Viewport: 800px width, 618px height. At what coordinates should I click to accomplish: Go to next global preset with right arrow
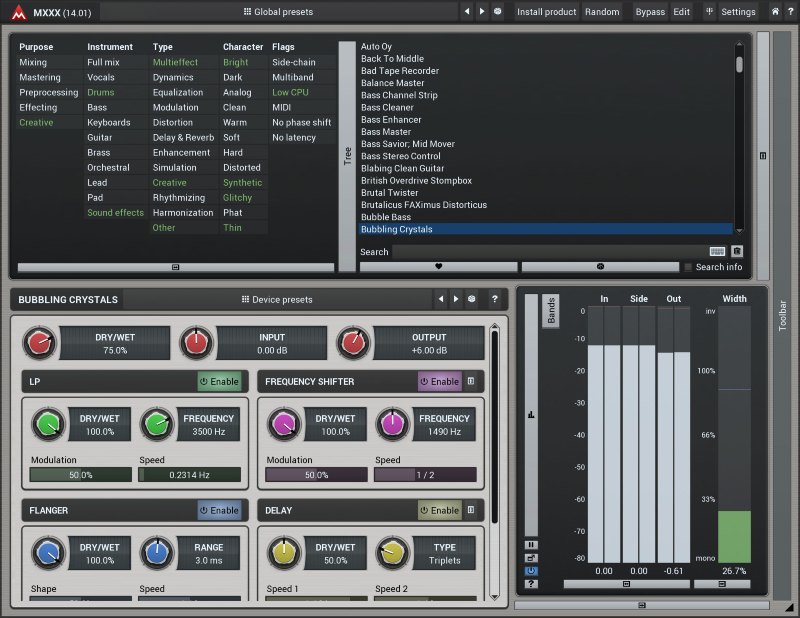[482, 12]
